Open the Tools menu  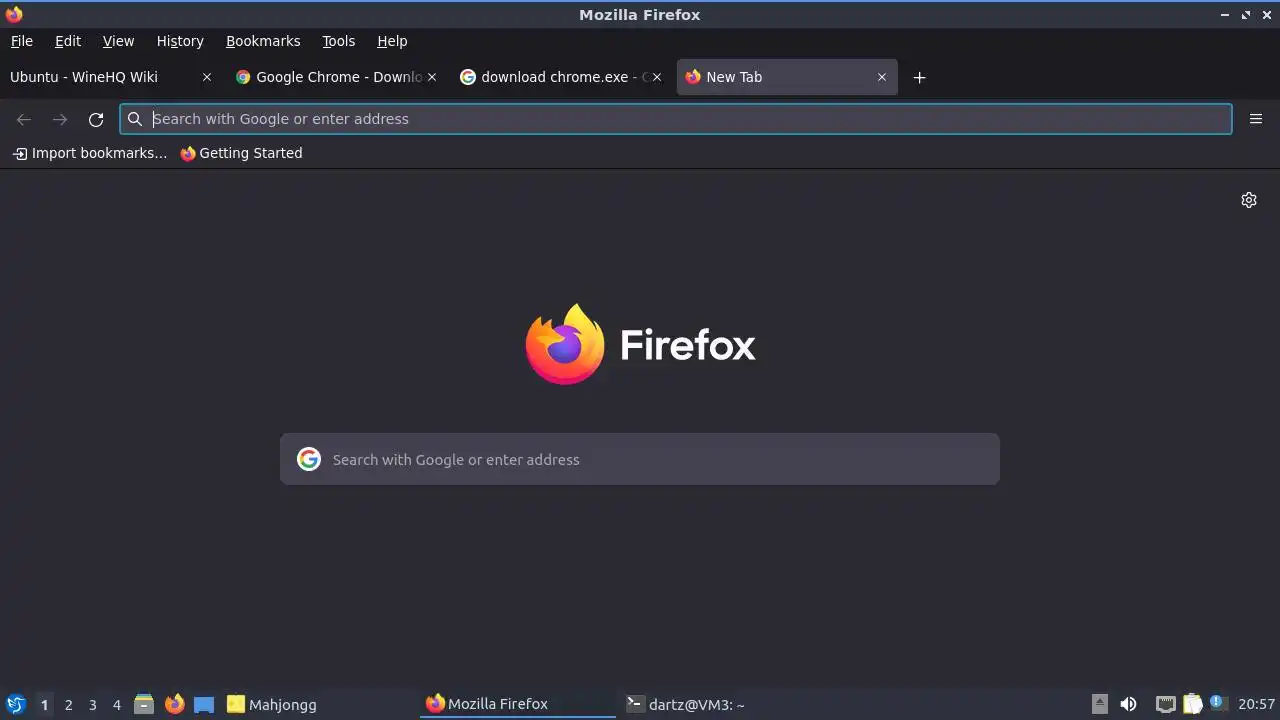[x=338, y=41]
